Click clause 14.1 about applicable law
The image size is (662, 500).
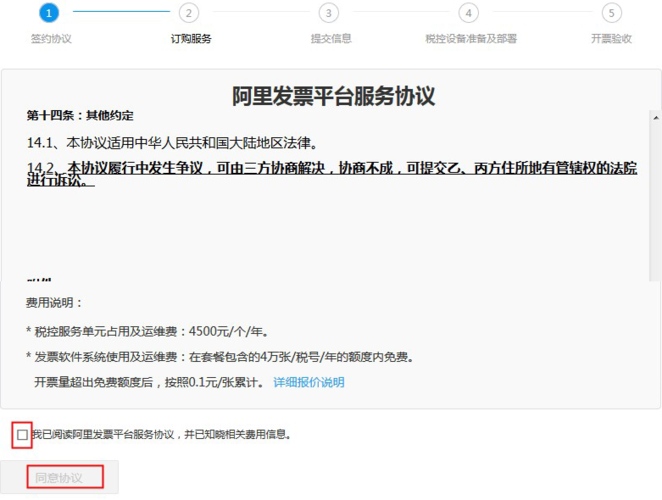[179, 143]
